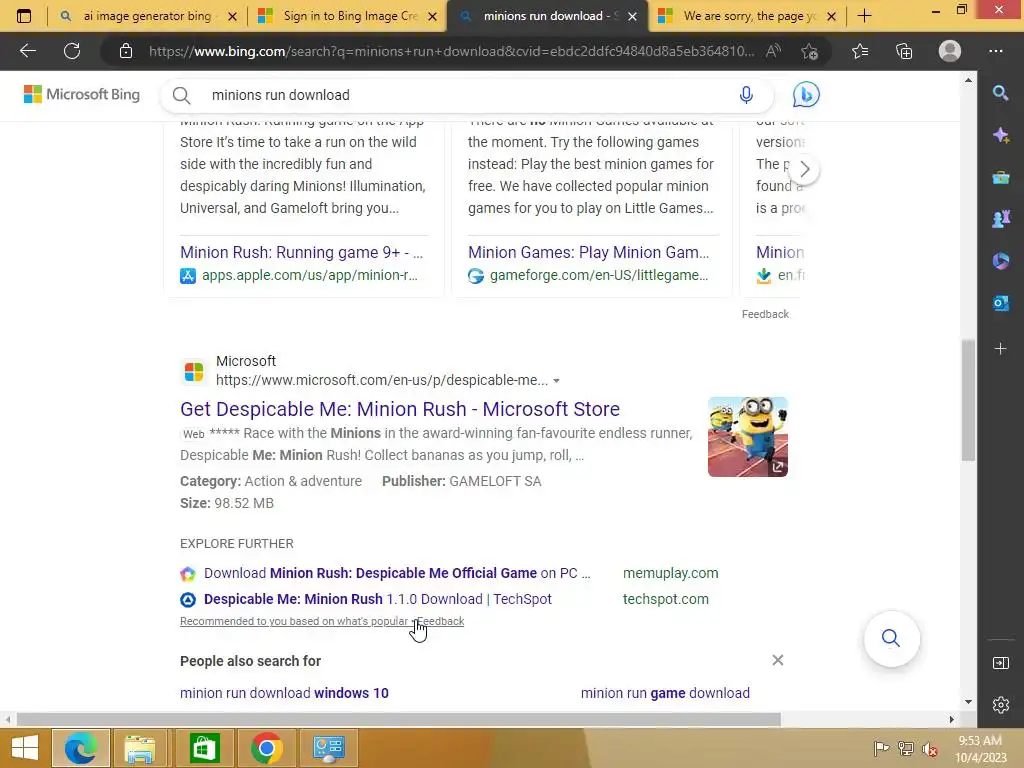The width and height of the screenshot is (1024, 768).
Task: Click the floating round search button
Action: point(891,638)
